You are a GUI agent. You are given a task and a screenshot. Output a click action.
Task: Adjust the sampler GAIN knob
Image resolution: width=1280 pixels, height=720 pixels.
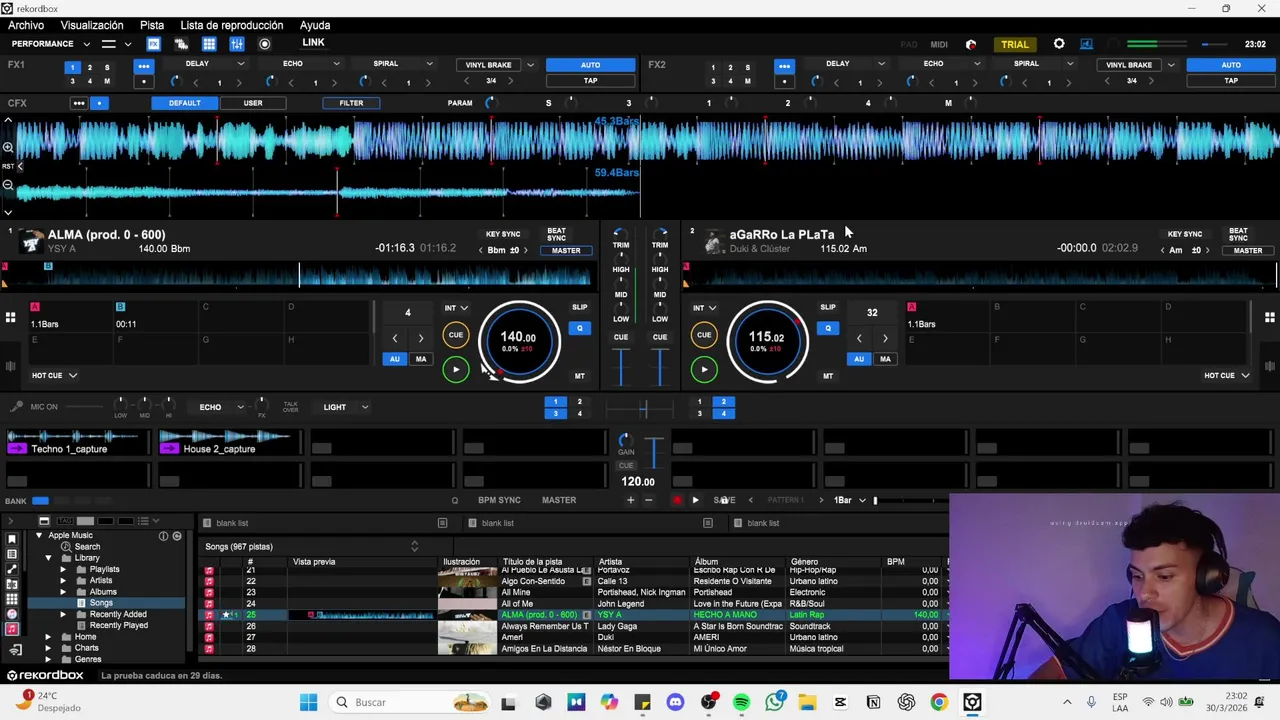click(x=625, y=440)
